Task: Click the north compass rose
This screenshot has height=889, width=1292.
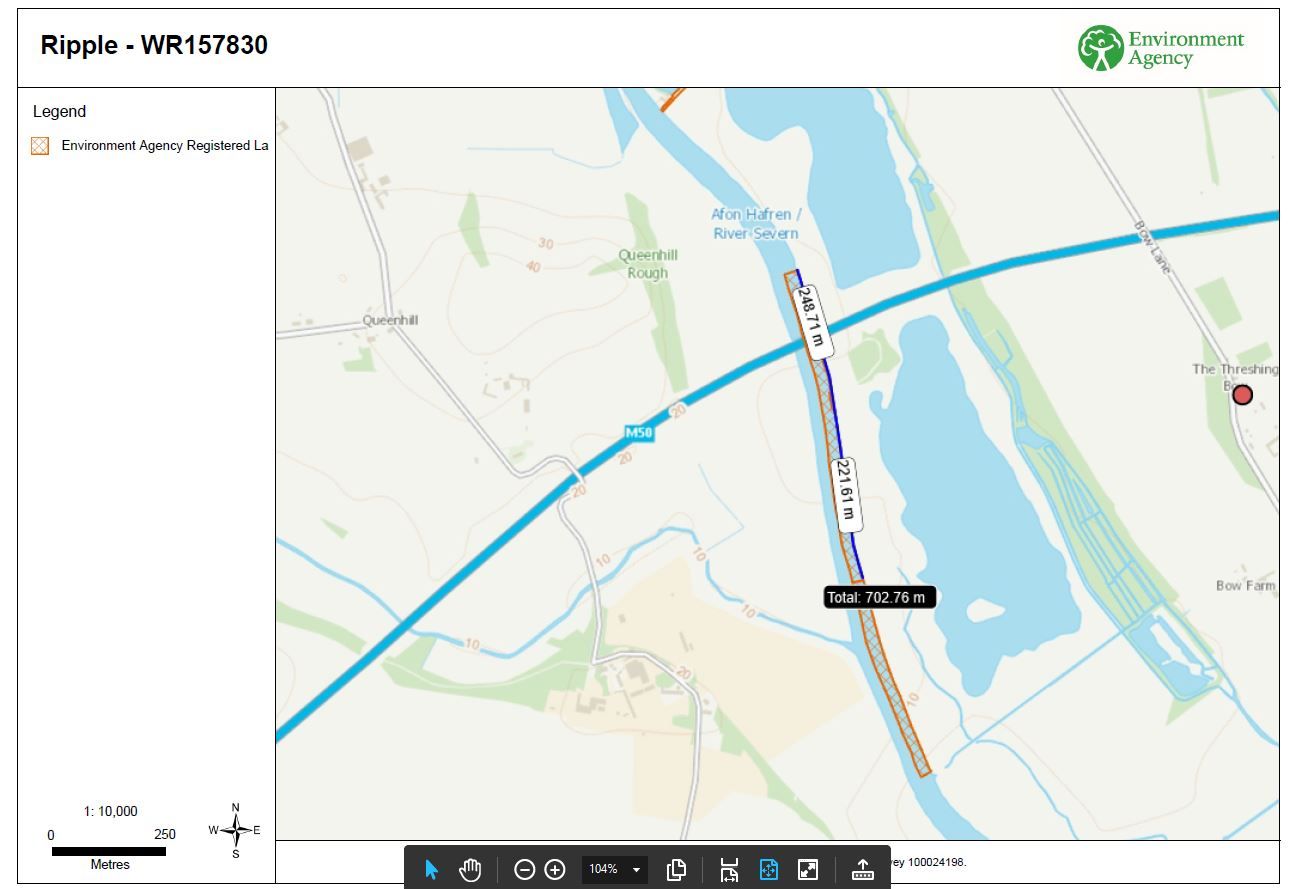Action: click(x=236, y=830)
